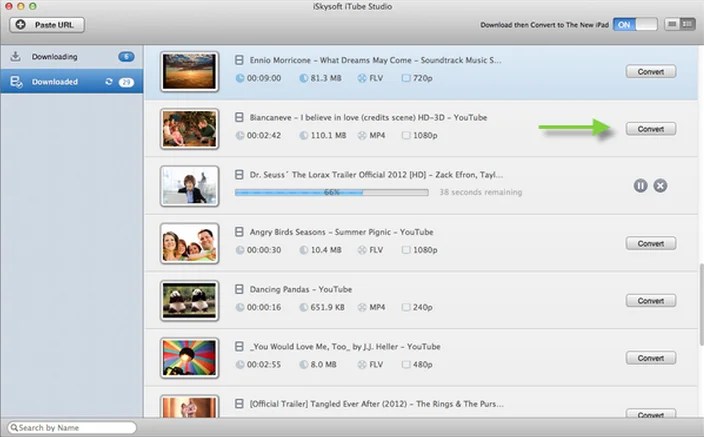Click the video icon before Tangled Ever After title

pyautogui.click(x=239, y=404)
